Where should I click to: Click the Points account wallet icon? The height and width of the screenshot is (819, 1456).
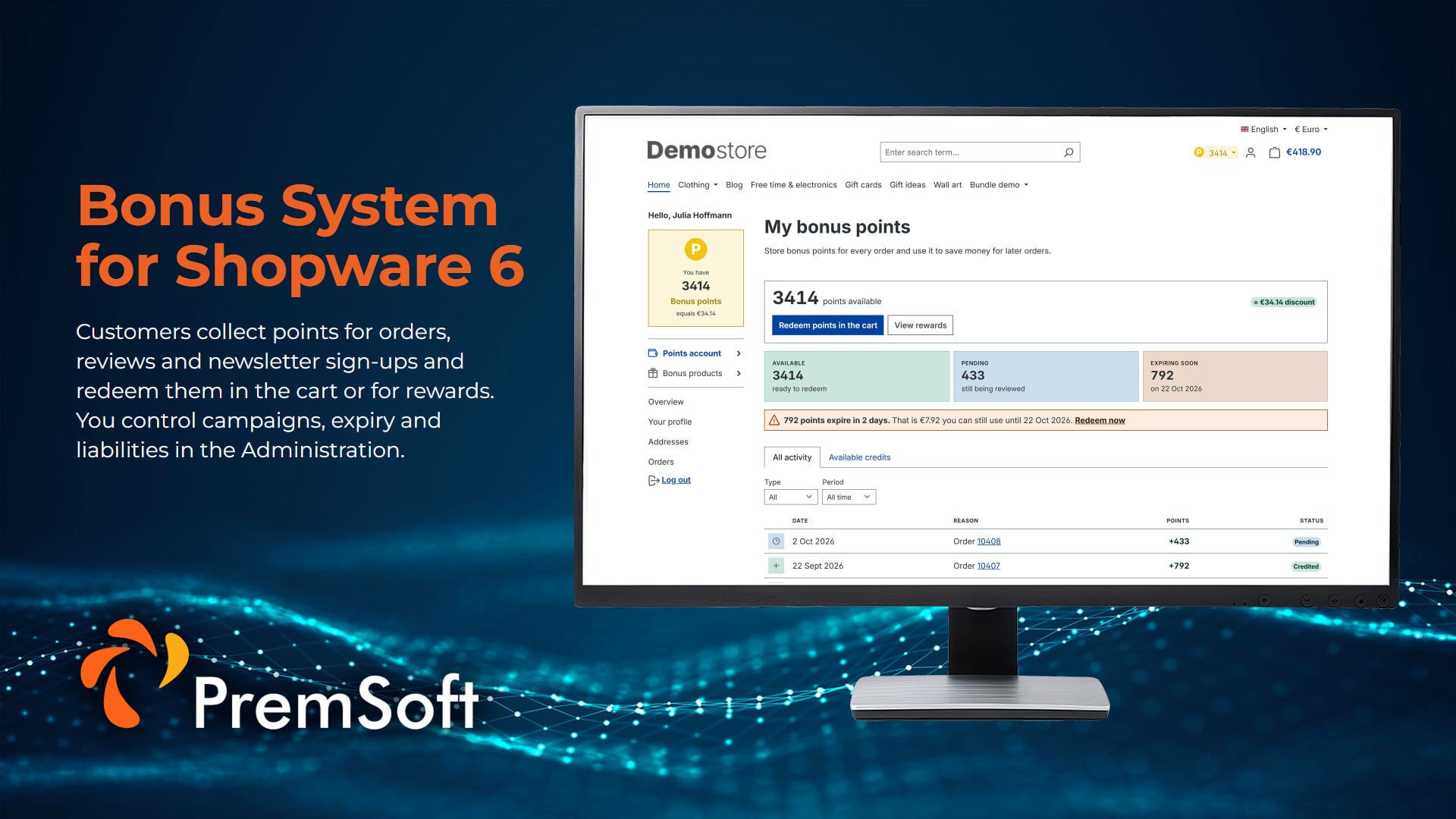coord(653,353)
